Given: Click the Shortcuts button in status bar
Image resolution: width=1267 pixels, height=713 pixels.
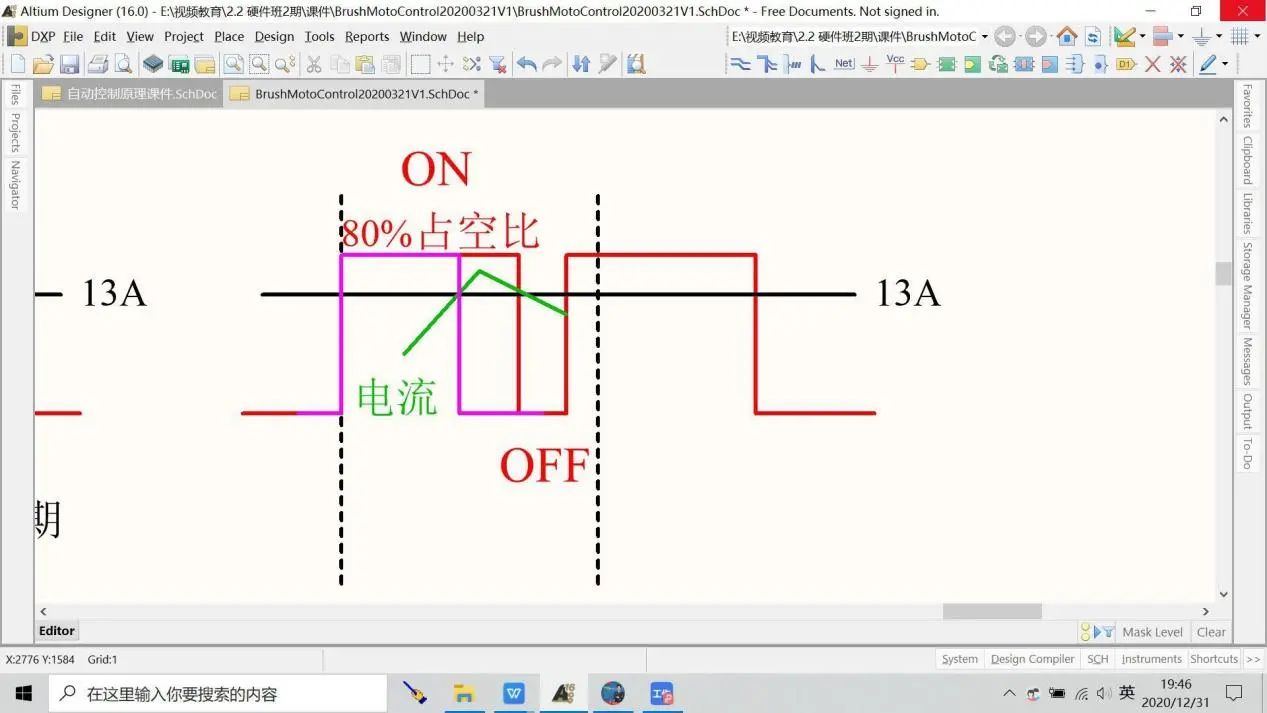Looking at the screenshot, I should click(1214, 659).
